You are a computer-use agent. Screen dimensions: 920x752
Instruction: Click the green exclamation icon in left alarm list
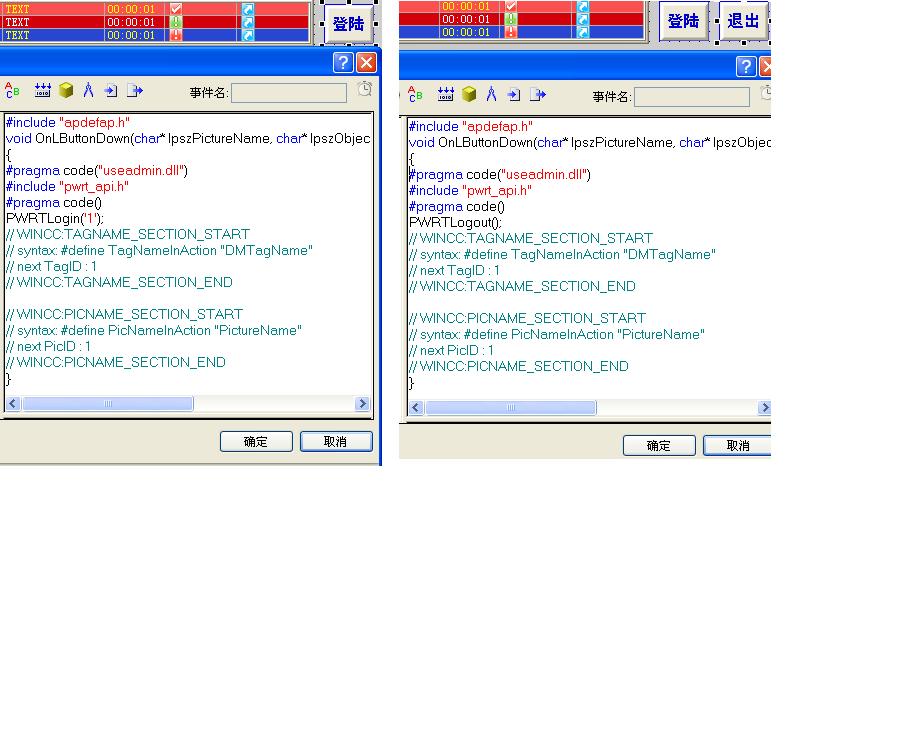(x=176, y=22)
